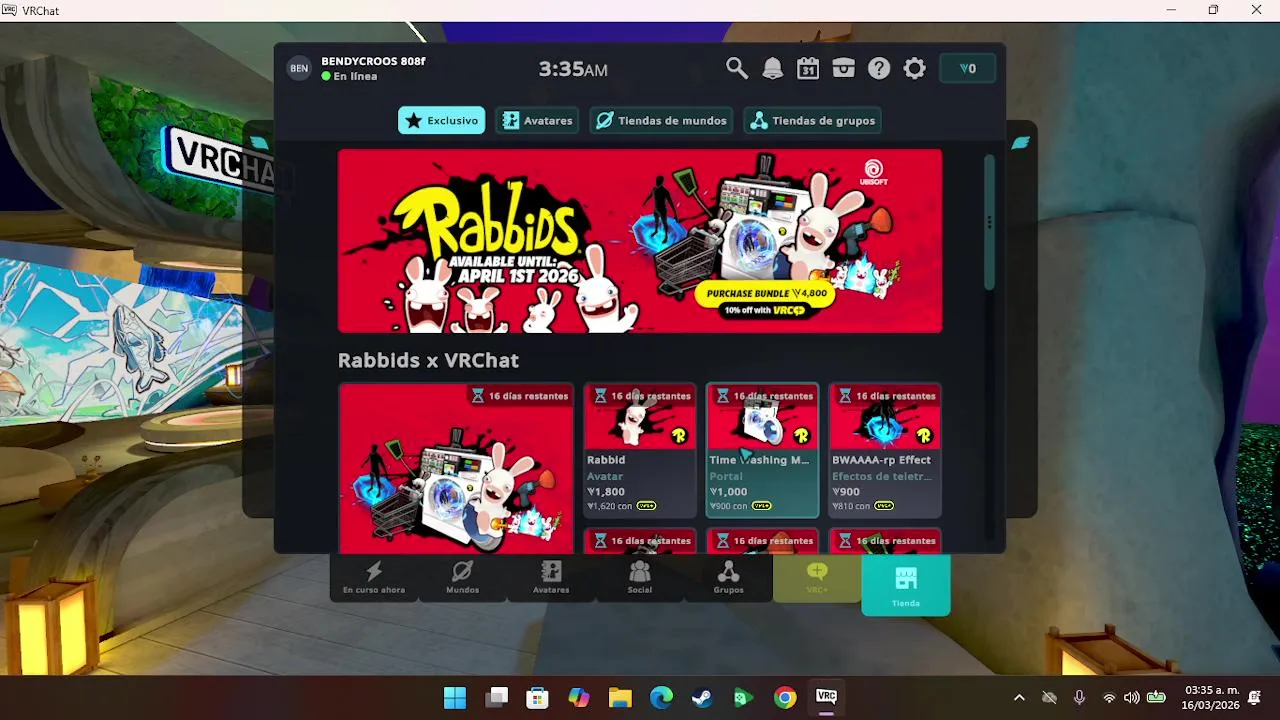Click the Rabbids x VRChat heading

428,360
